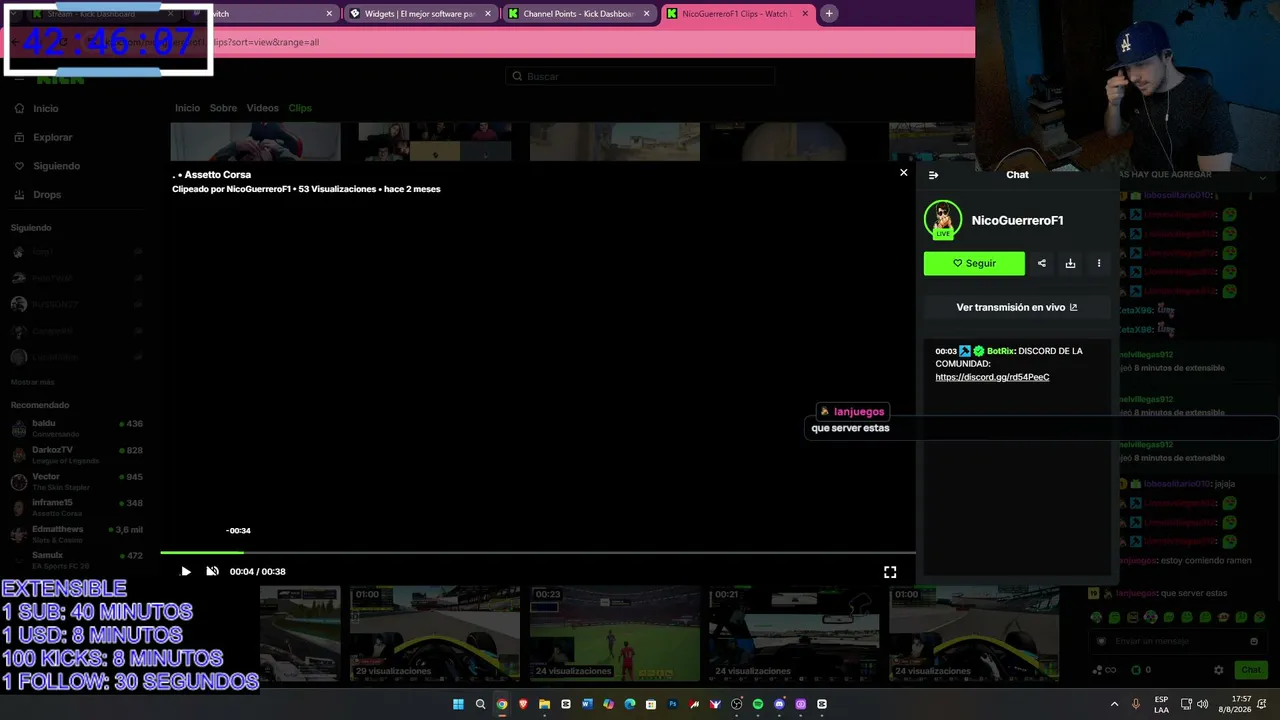The height and width of the screenshot is (720, 1280).
Task: Follow NicoGuerreroF1 with the Seguir button
Action: [x=974, y=263]
